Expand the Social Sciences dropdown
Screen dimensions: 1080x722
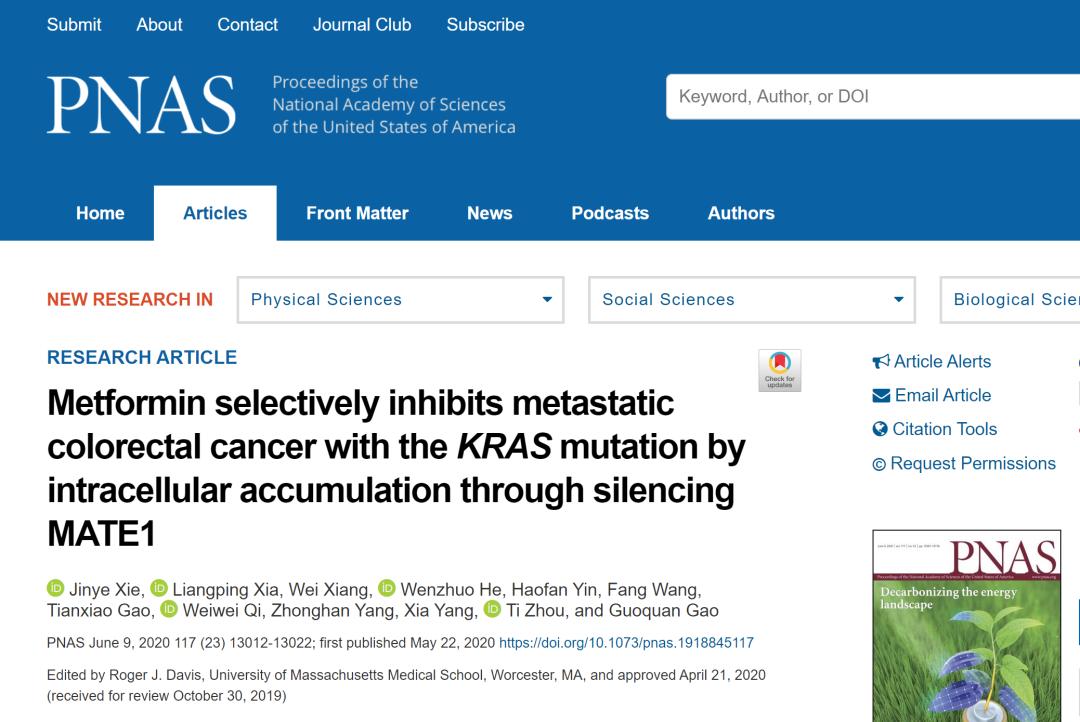[752, 300]
